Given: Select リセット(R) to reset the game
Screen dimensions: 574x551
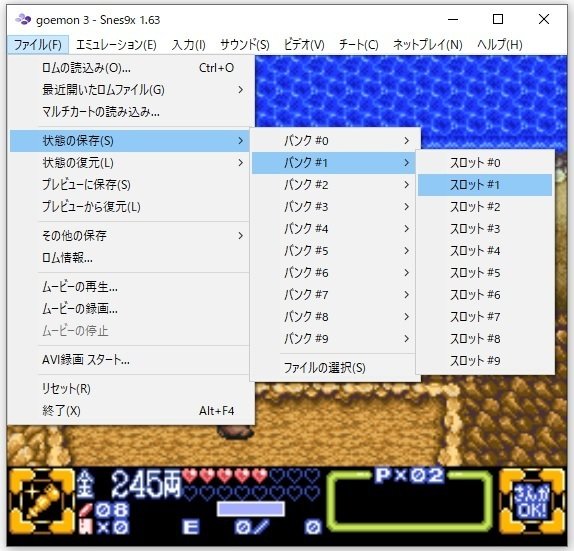Looking at the screenshot, I should point(131,389).
